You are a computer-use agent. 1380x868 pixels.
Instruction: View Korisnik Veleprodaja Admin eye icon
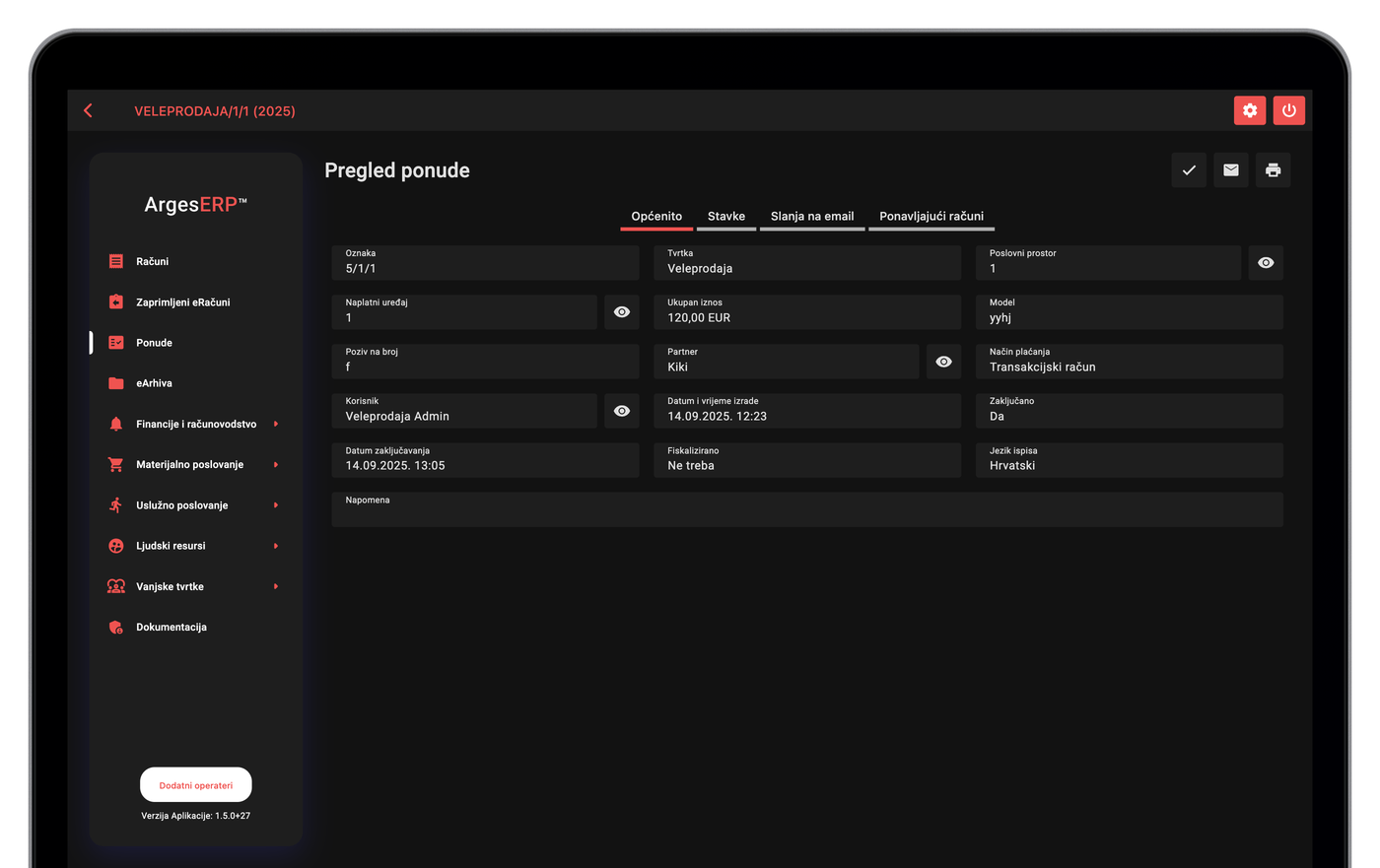tap(622, 411)
